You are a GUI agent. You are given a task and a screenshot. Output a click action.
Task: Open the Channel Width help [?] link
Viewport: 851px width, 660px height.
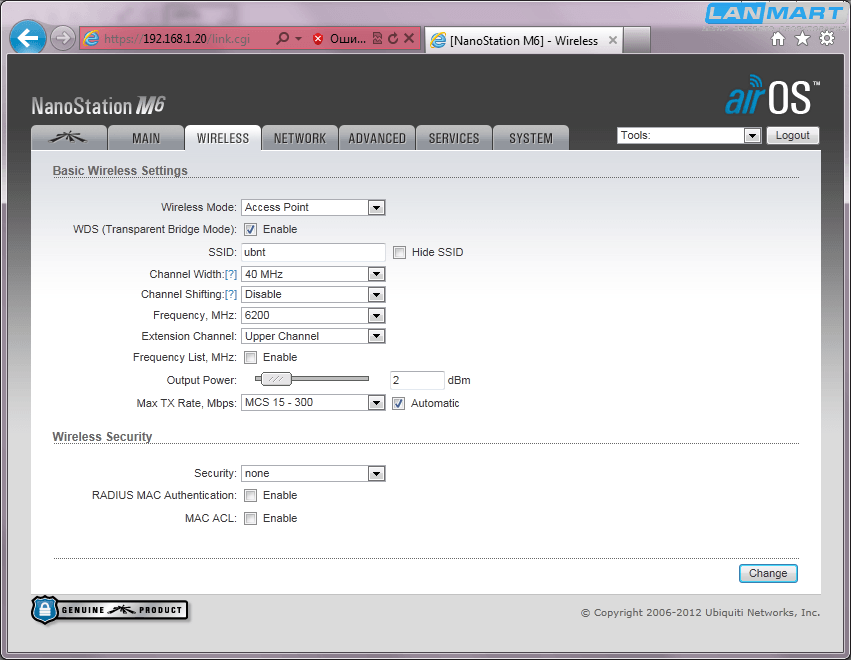coord(231,275)
